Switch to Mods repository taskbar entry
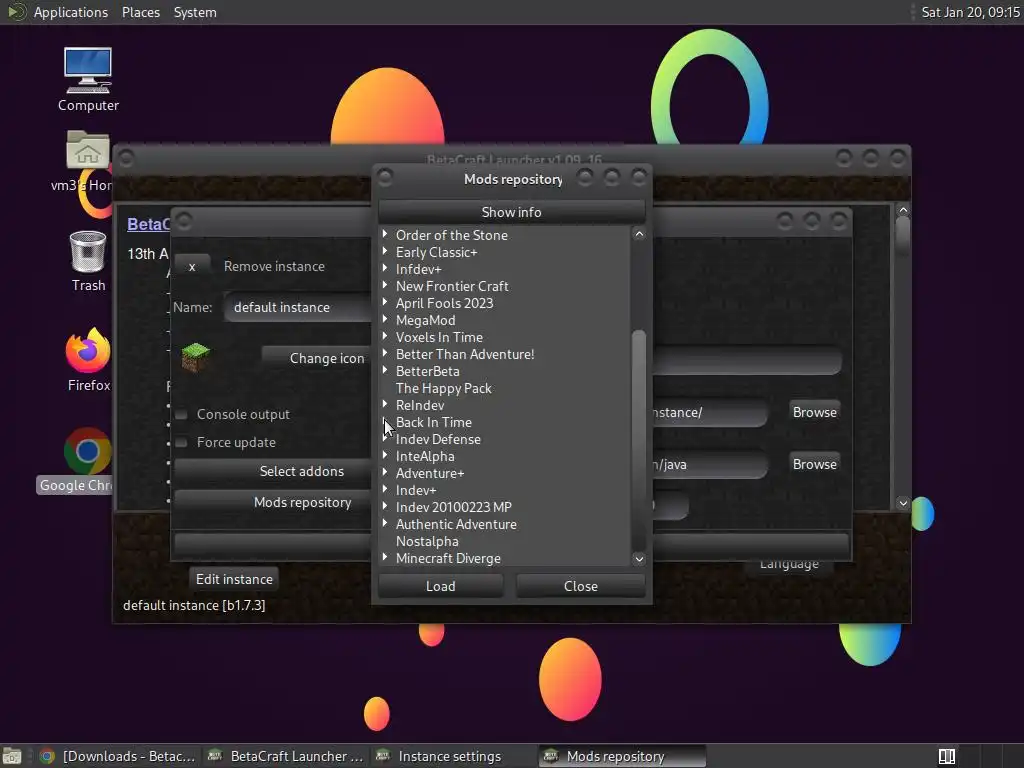The width and height of the screenshot is (1024, 768). [622, 756]
